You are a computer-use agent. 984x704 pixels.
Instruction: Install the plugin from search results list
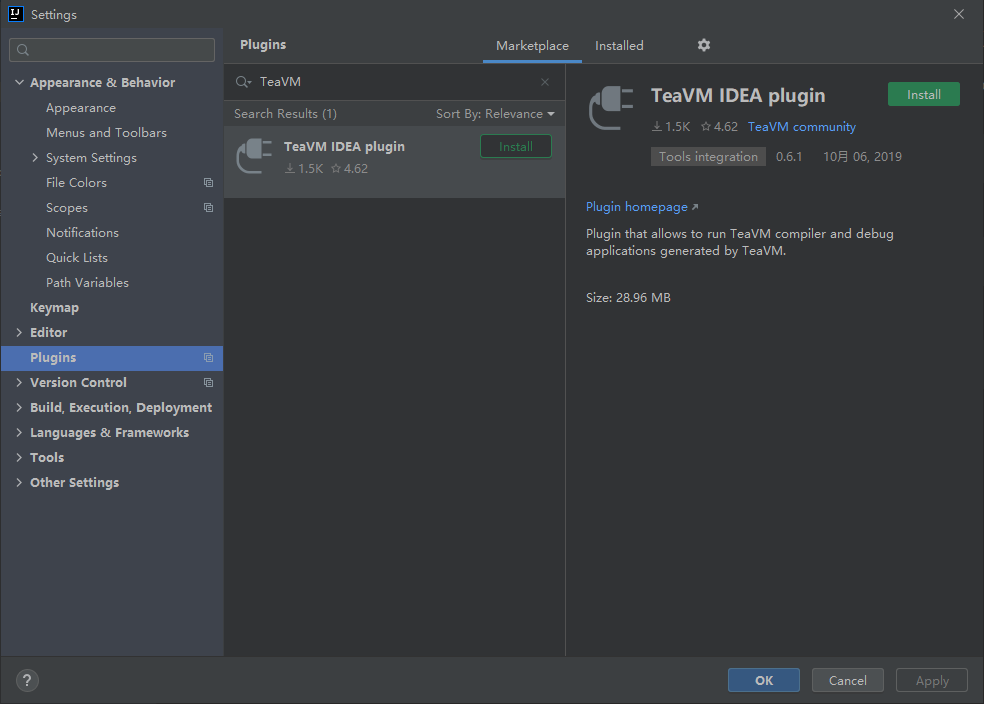[516, 146]
